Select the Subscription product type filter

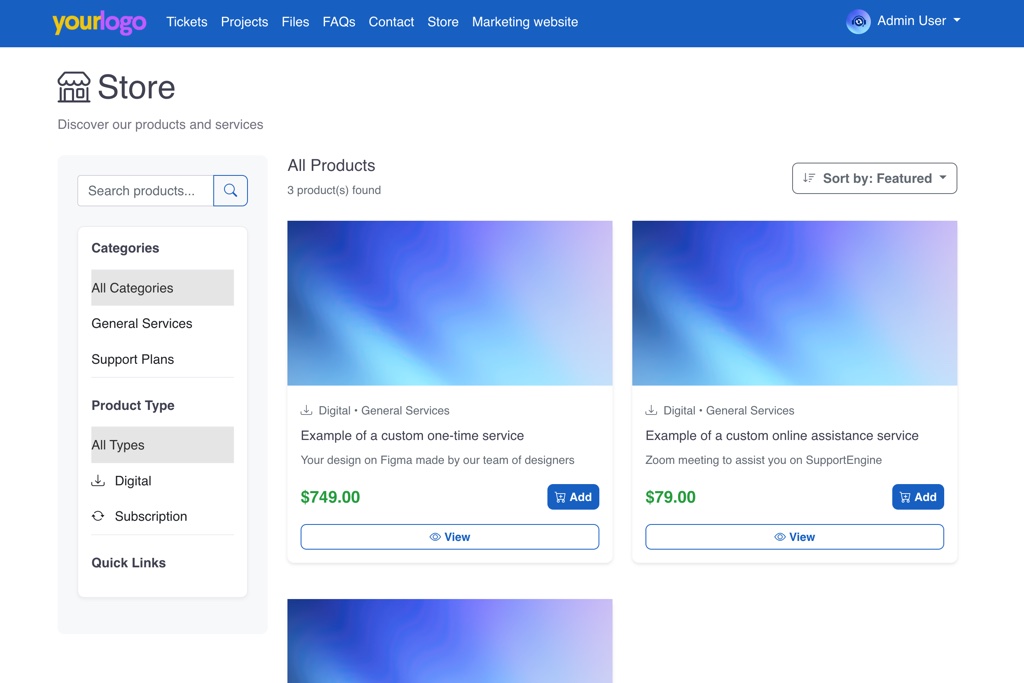150,517
